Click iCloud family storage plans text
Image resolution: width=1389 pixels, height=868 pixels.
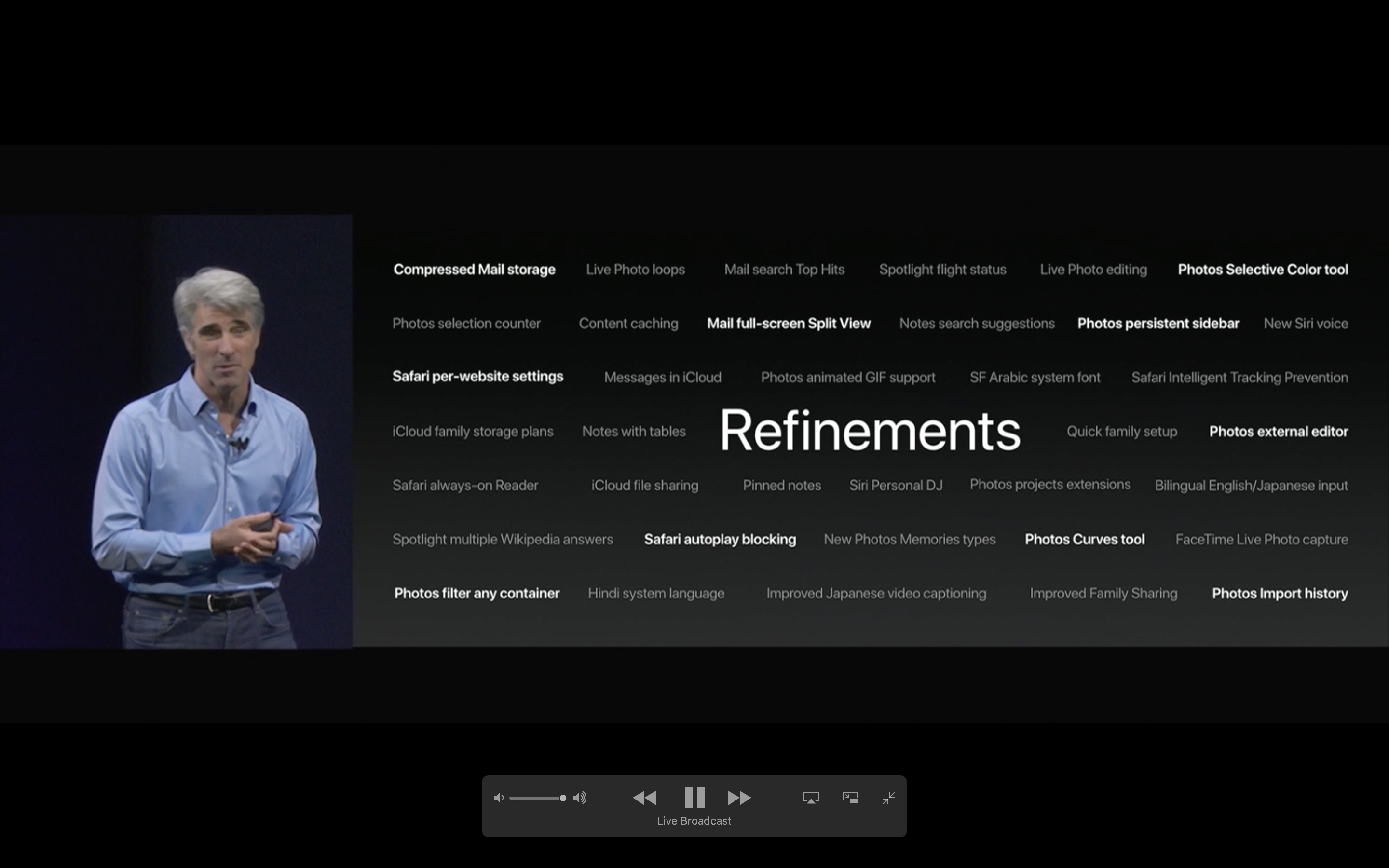[473, 431]
